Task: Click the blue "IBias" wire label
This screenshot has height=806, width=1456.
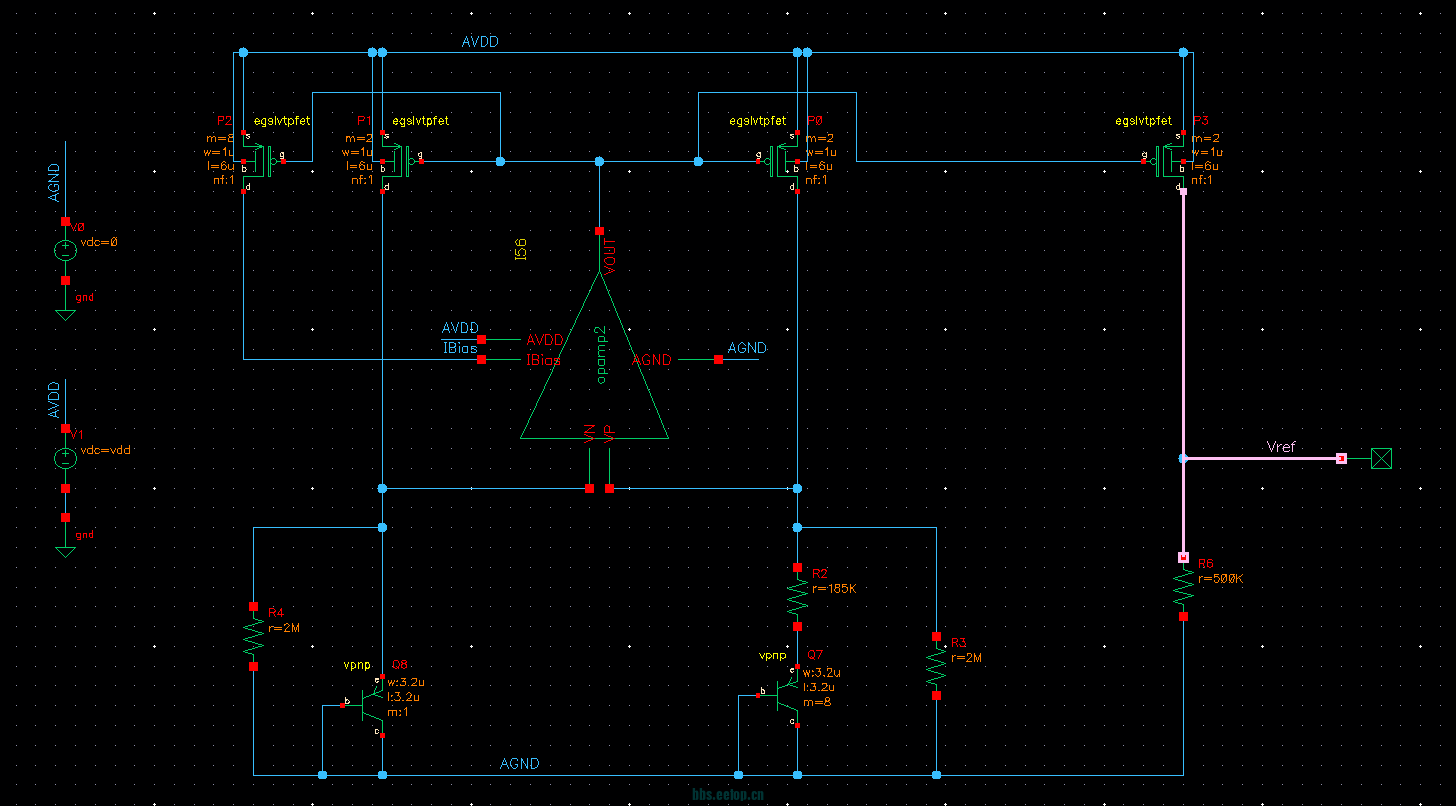Action: point(459,348)
